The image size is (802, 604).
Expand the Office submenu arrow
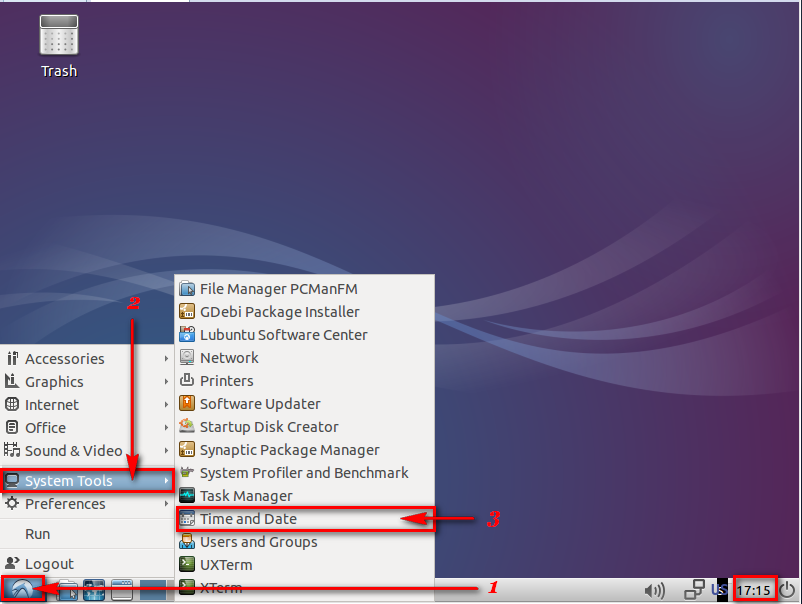coord(166,428)
